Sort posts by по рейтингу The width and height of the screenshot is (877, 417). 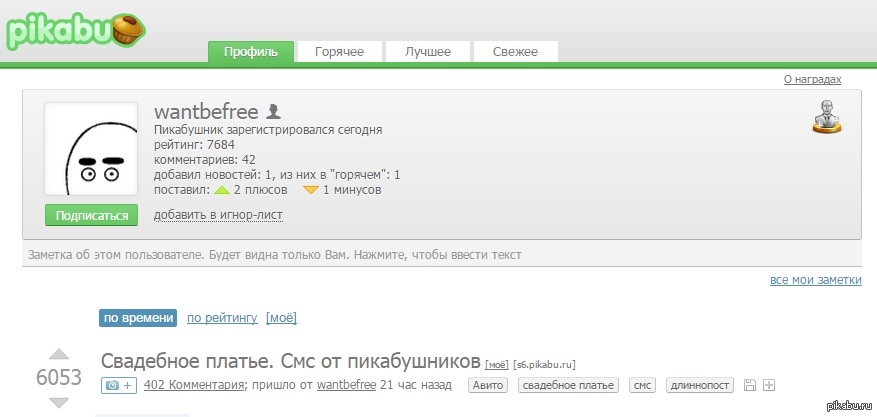coord(222,318)
